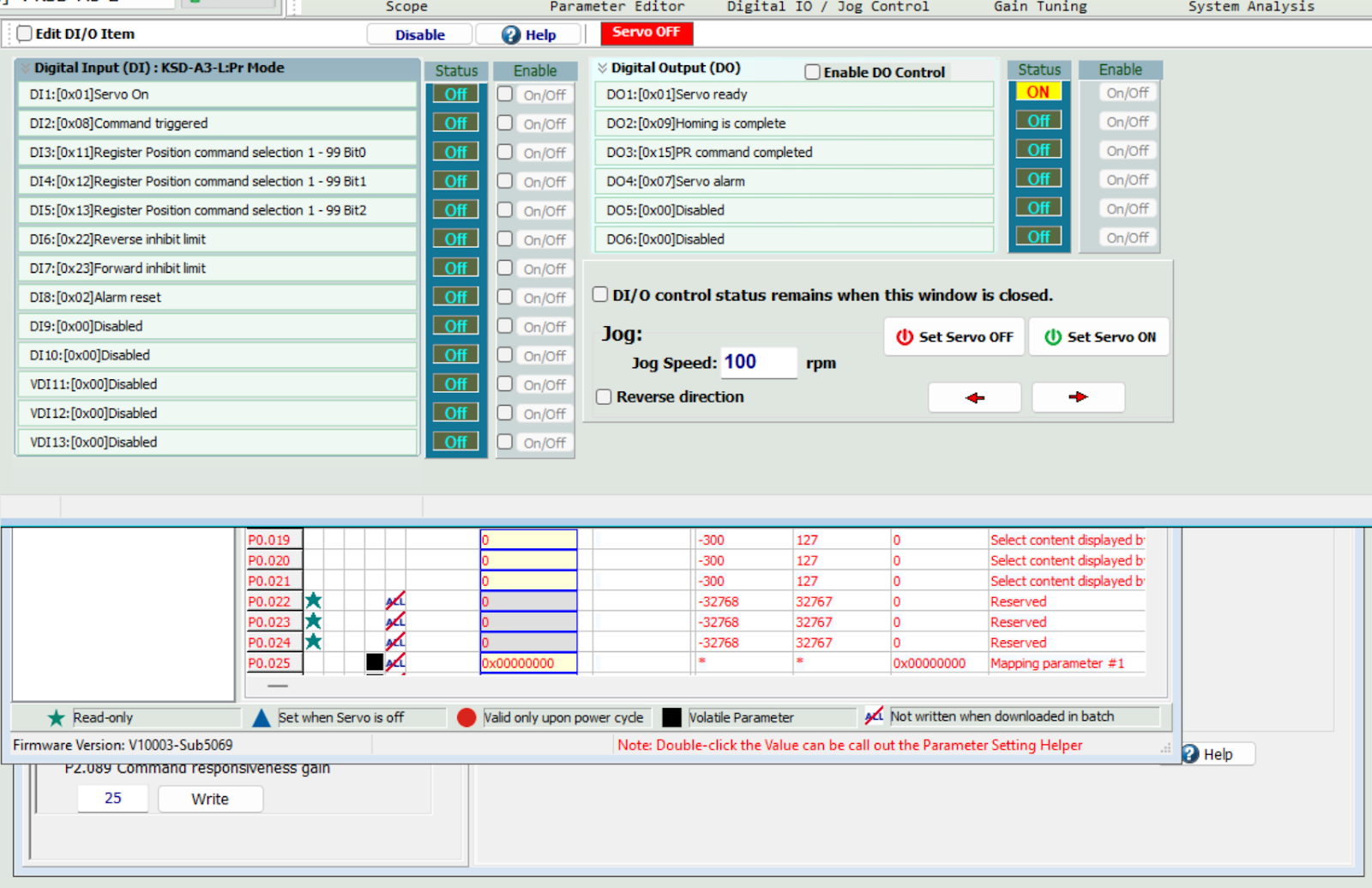
Task: Check the enable checkbox for DI6 Reverse inhibit limit
Action: point(505,239)
